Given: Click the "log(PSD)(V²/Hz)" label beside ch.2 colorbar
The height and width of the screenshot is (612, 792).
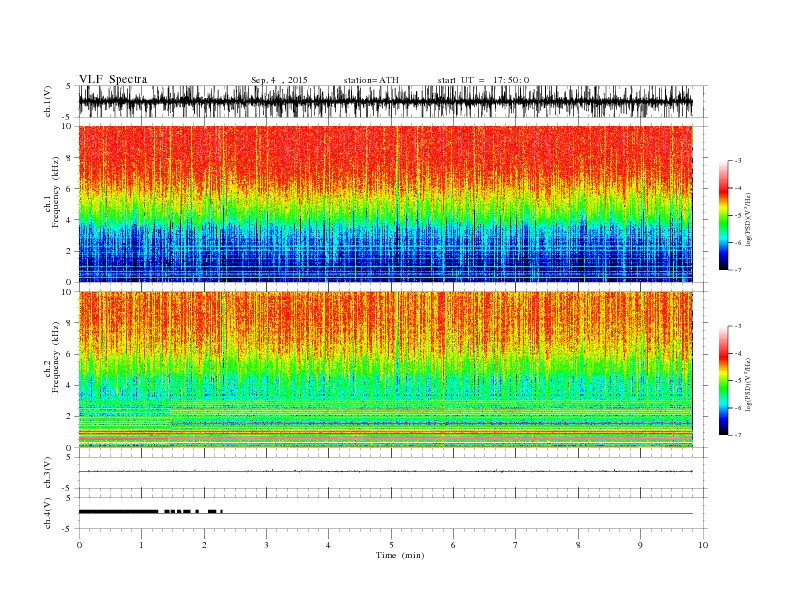Looking at the screenshot, I should [749, 383].
